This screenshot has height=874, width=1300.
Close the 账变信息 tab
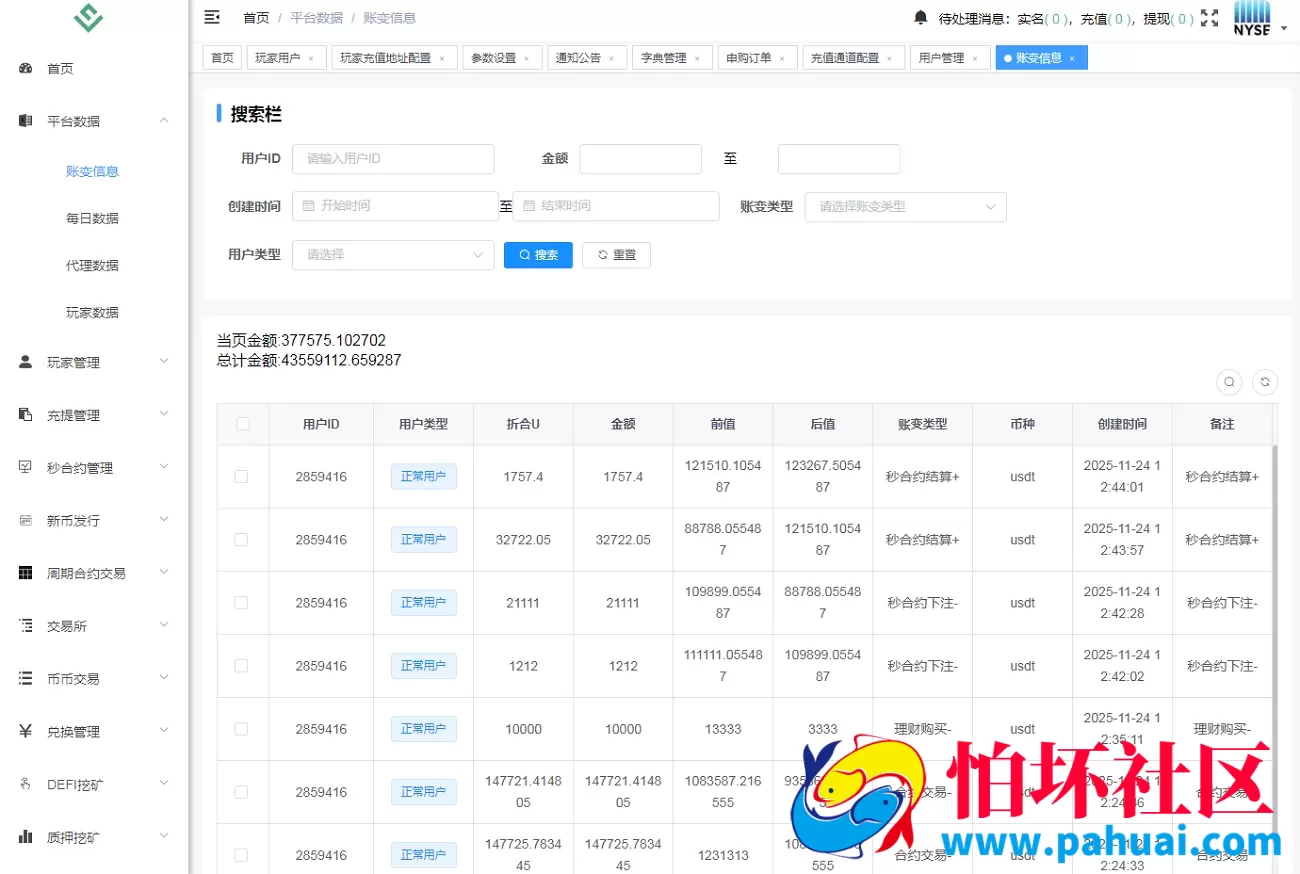click(x=1072, y=58)
